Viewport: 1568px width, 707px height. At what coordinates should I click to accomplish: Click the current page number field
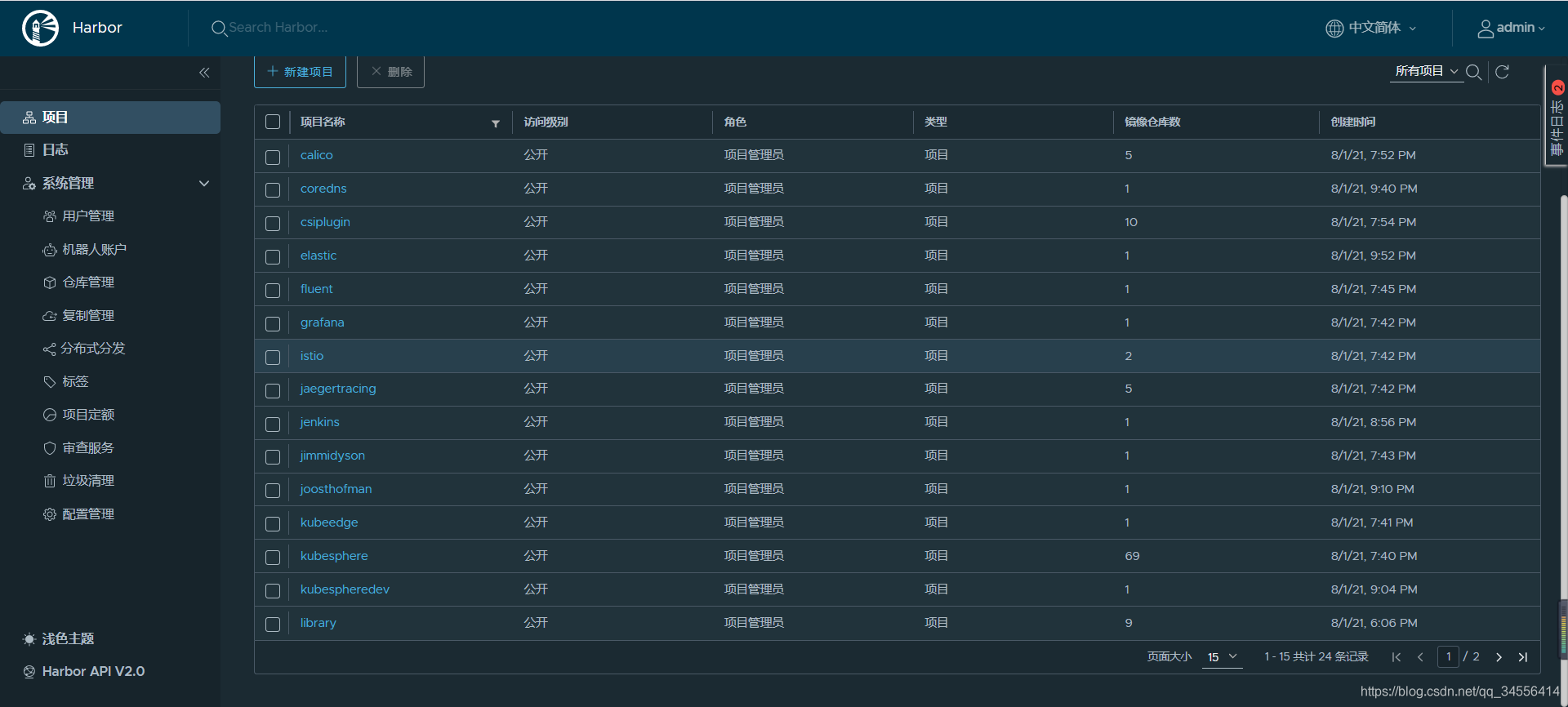pos(1448,656)
